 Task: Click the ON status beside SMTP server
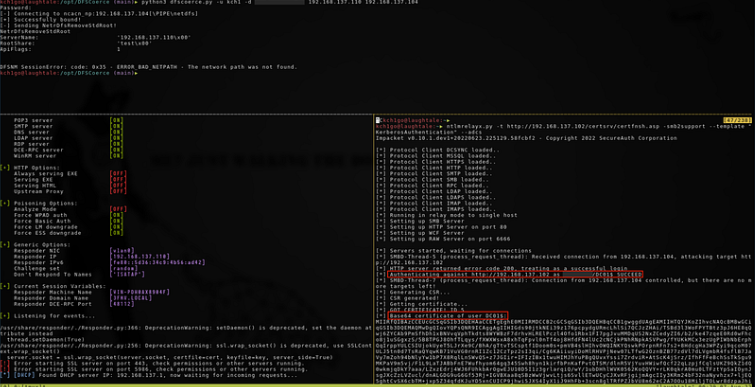(x=117, y=126)
